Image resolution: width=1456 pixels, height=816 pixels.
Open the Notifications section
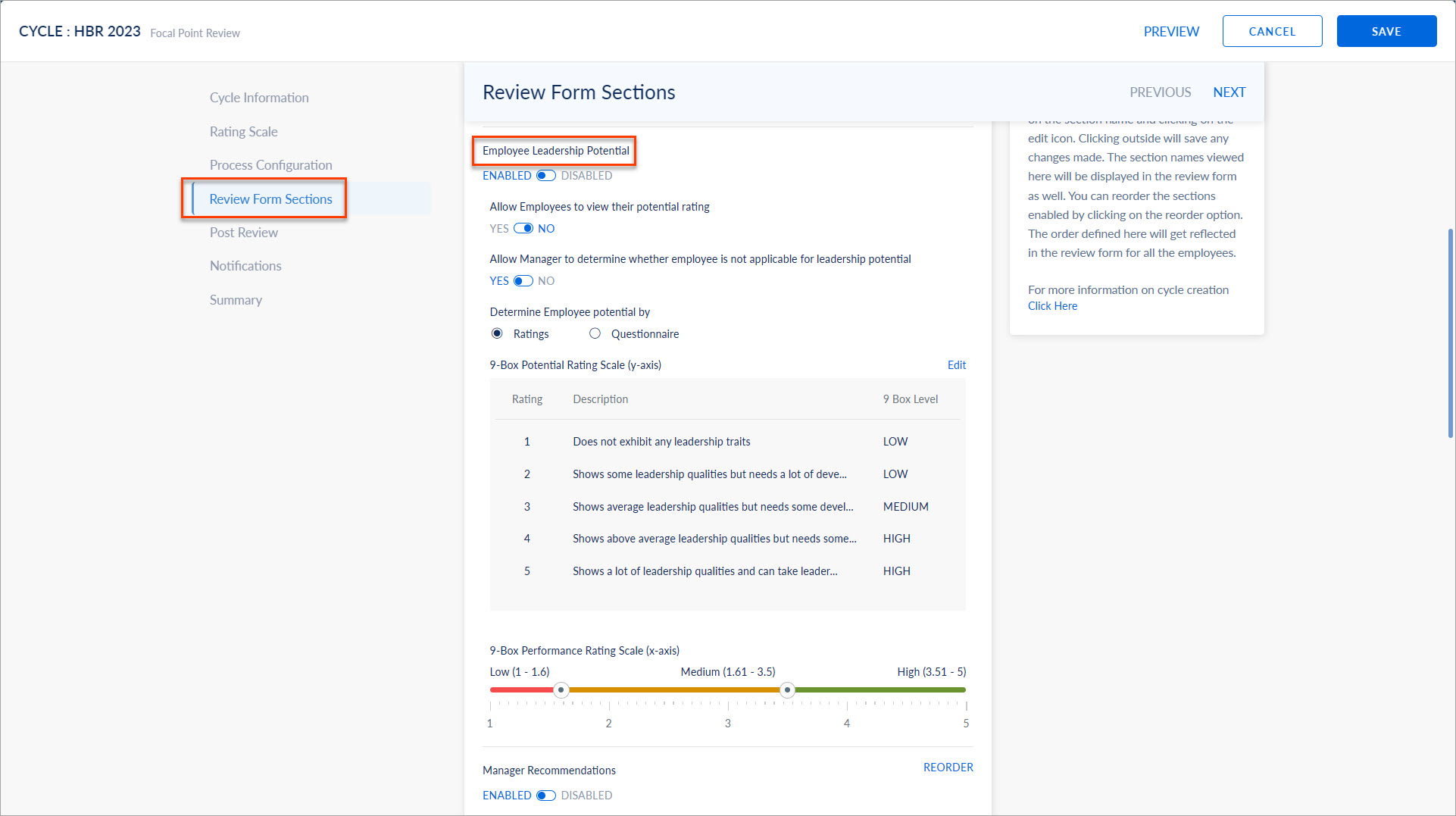coord(245,265)
